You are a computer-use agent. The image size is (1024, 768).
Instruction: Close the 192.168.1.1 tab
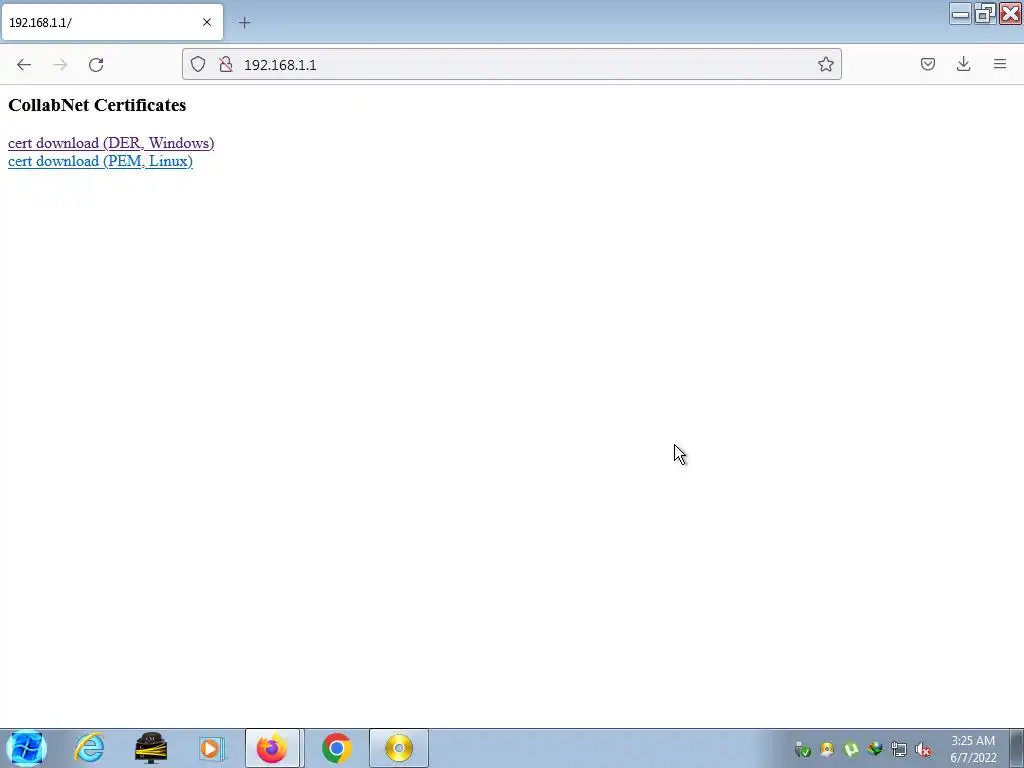(x=207, y=22)
